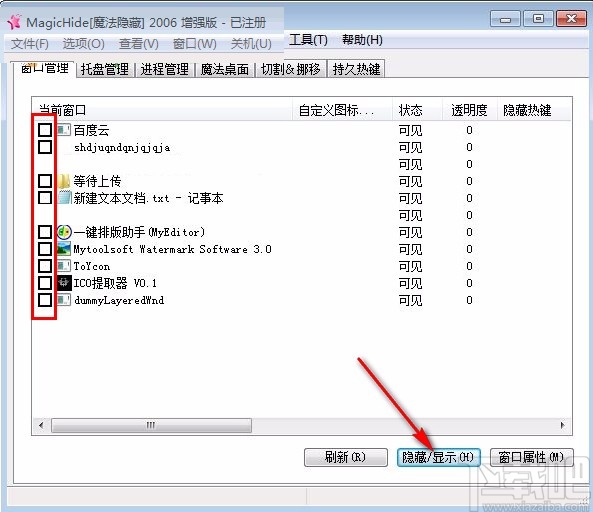
Task: Tick the checkbox for 百度云
Action: pos(45,130)
